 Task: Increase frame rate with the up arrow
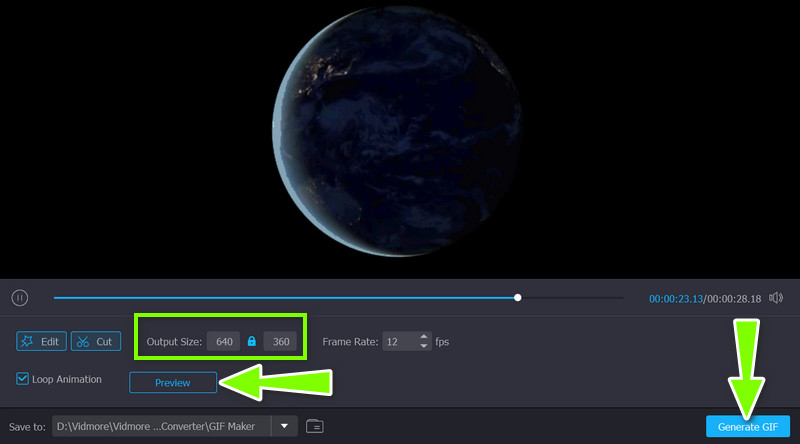tap(424, 337)
